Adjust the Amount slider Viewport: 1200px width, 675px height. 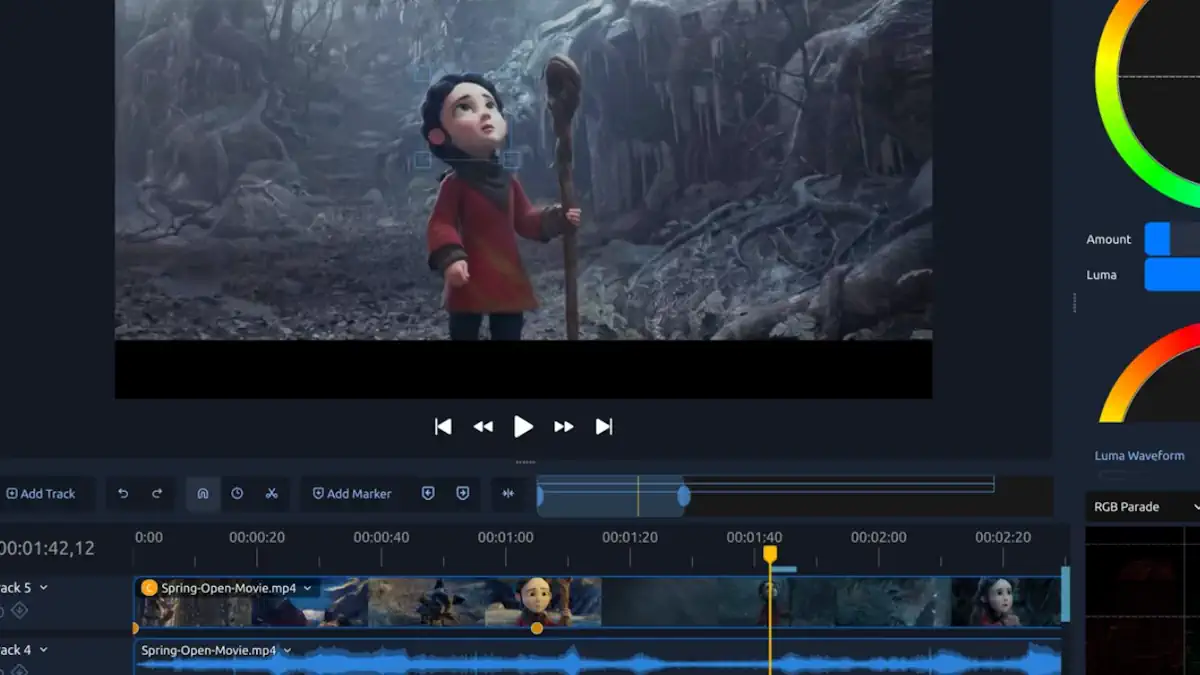tap(1172, 239)
